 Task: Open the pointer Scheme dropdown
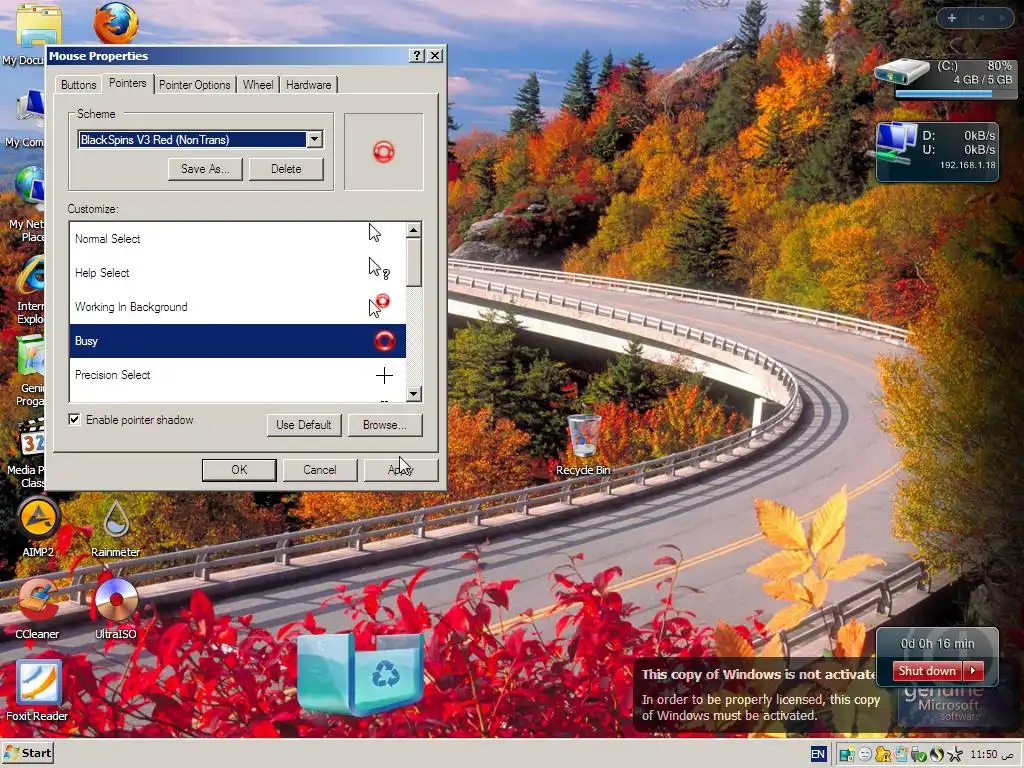click(315, 139)
